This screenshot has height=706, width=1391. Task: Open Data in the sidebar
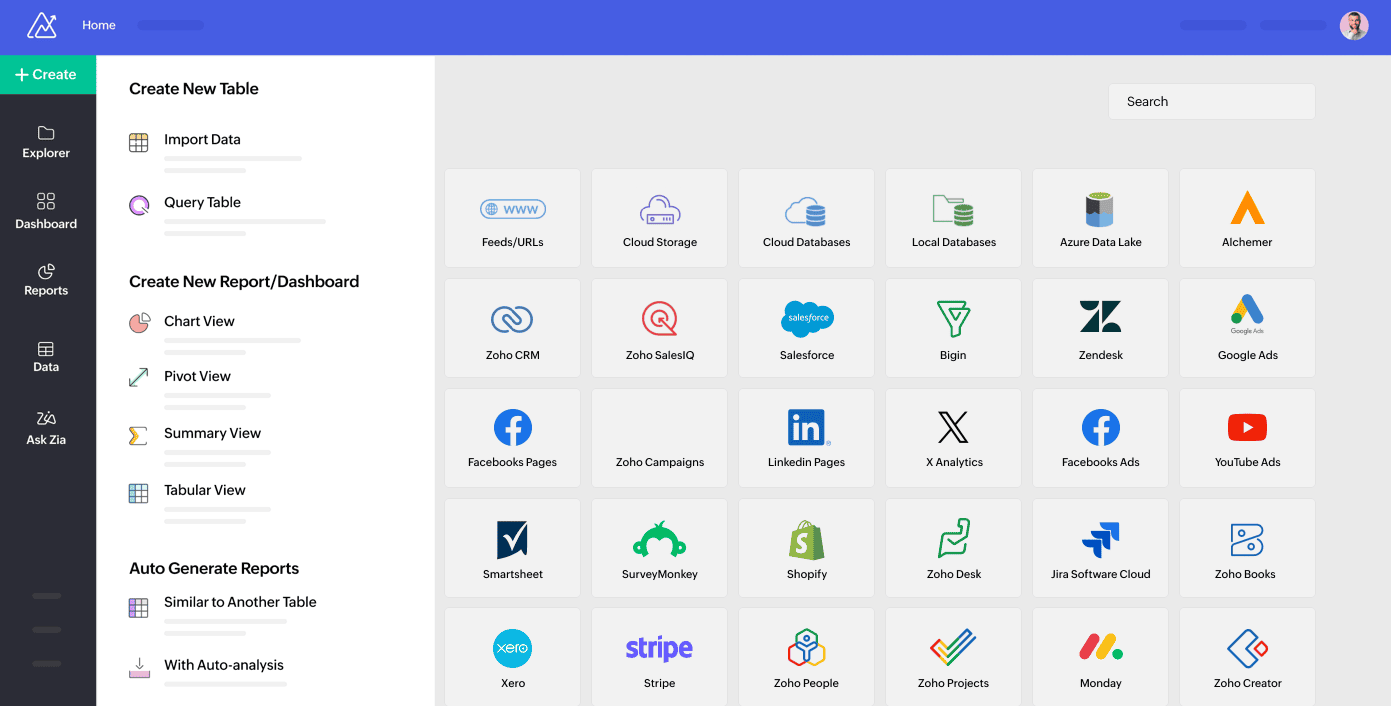coord(46,357)
